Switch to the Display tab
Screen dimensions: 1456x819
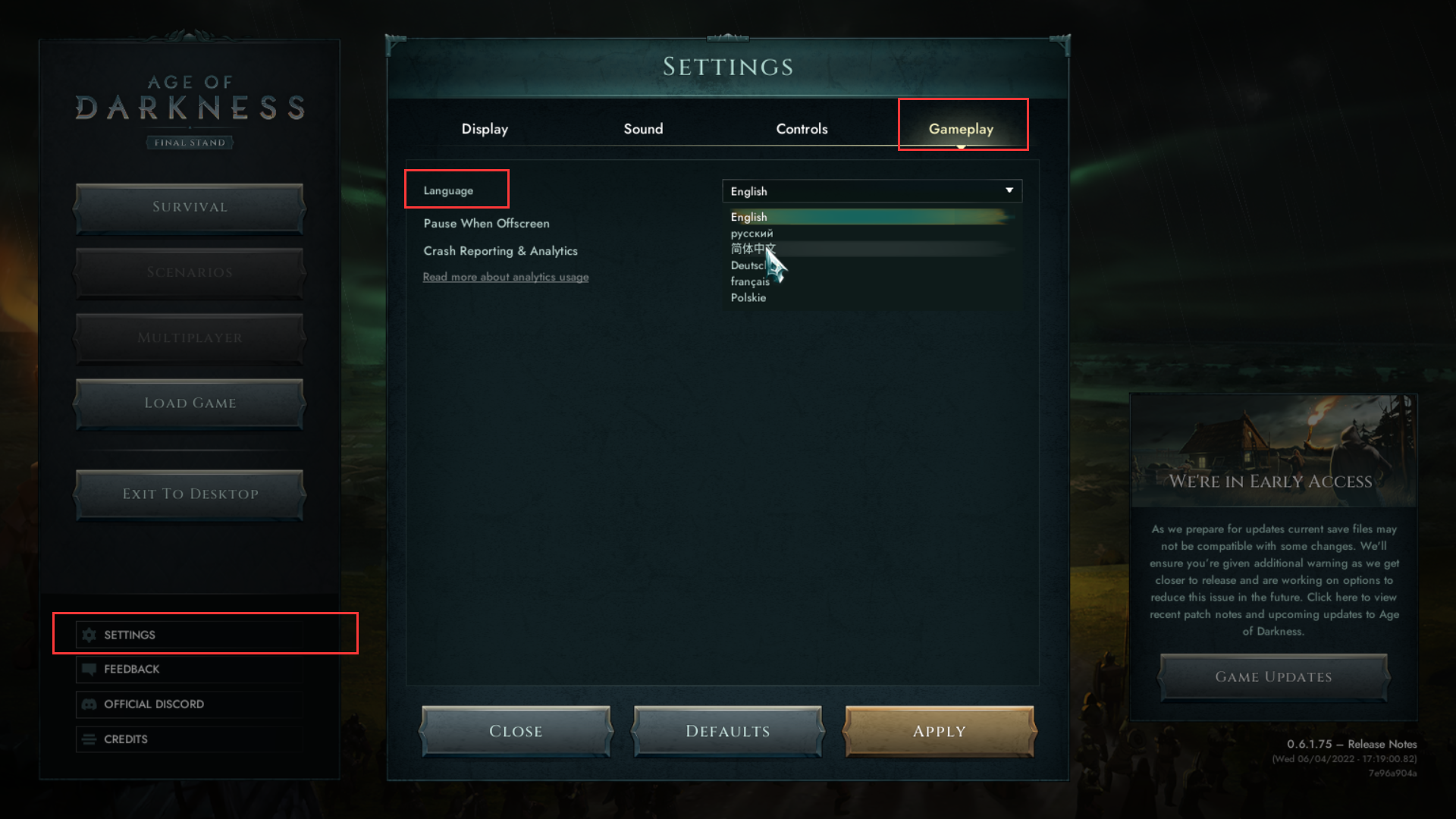point(485,129)
